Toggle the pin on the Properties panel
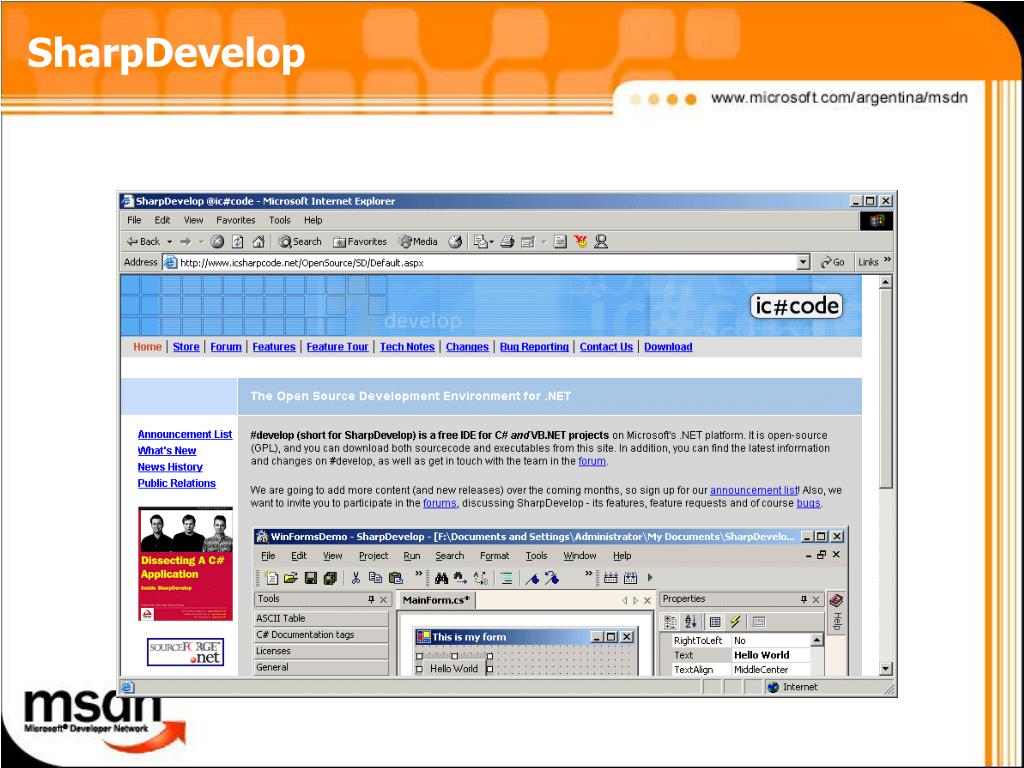Image resolution: width=1024 pixels, height=768 pixels. point(804,600)
